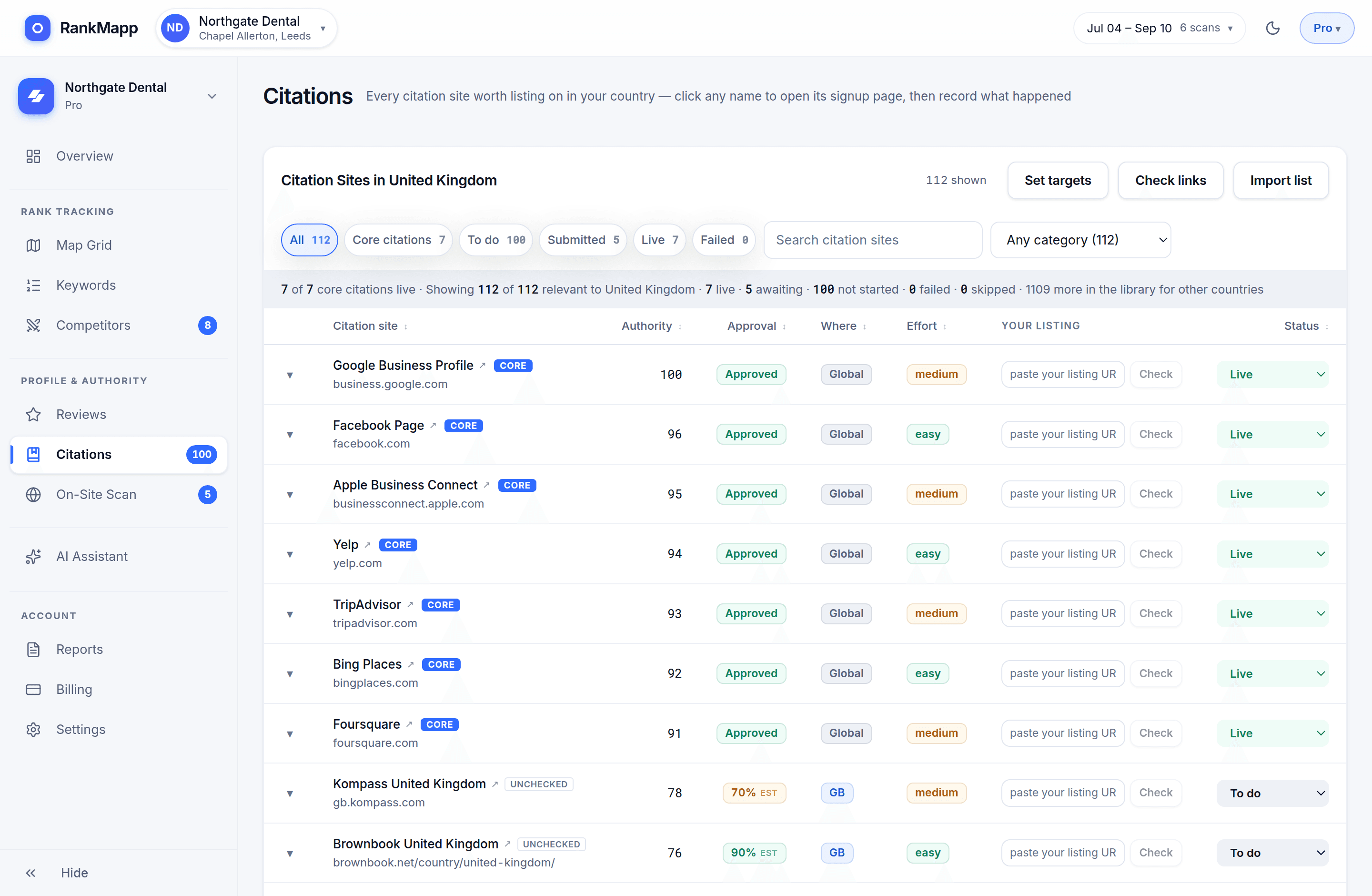Screen dimensions: 1372x896
Task: Open the Pro plan menu
Action: tap(1326, 28)
